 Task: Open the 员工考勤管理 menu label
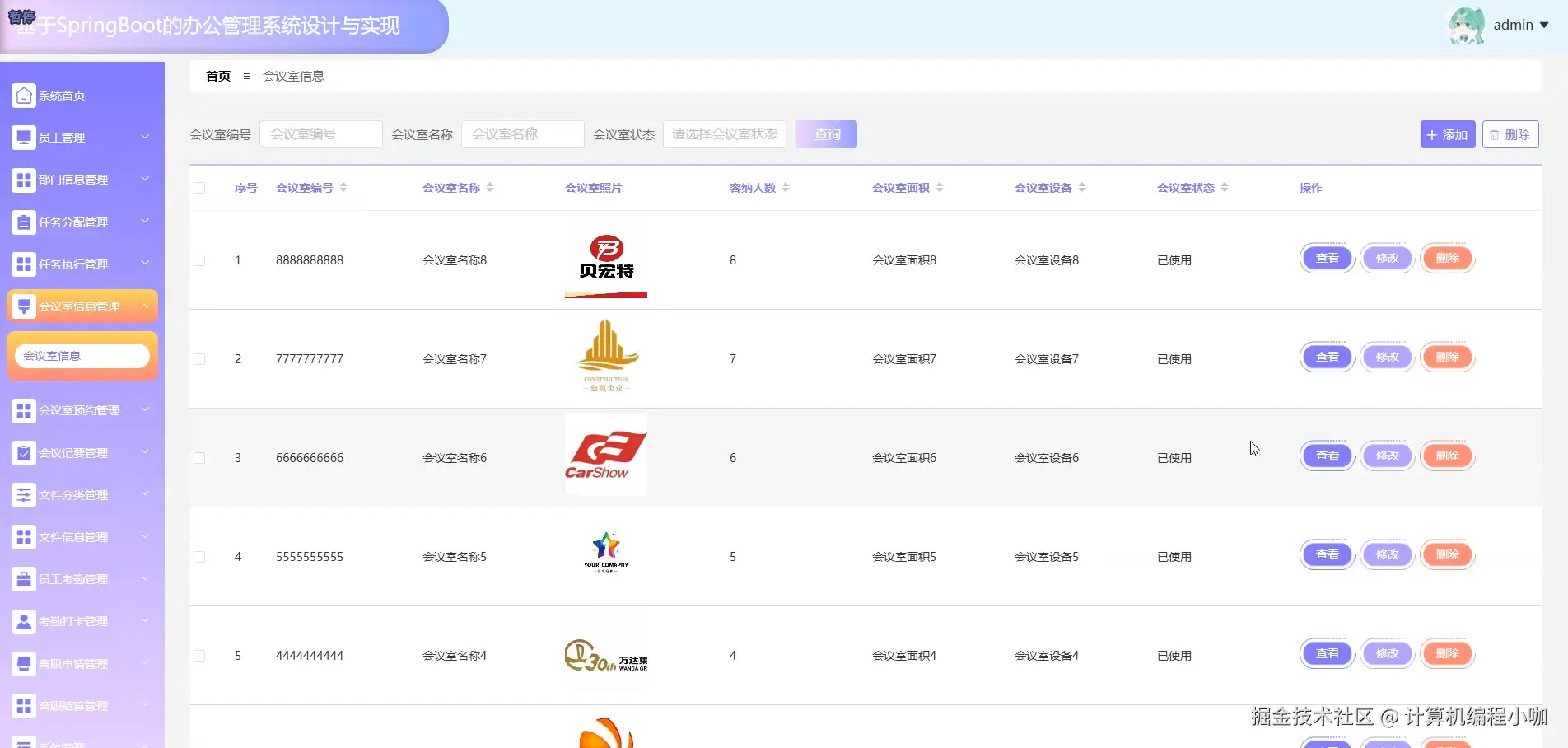tap(73, 579)
